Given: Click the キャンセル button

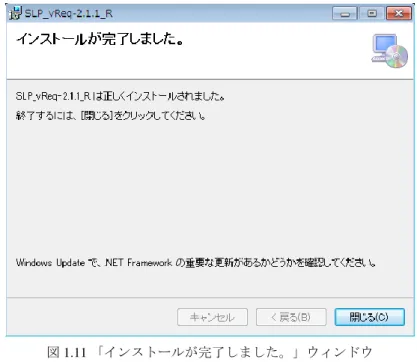Looking at the screenshot, I should pyautogui.click(x=212, y=317).
